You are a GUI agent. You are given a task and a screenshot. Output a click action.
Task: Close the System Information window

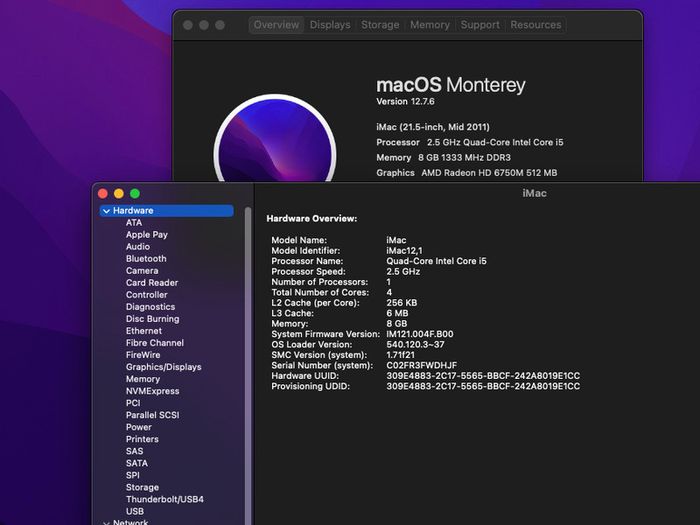pos(103,193)
